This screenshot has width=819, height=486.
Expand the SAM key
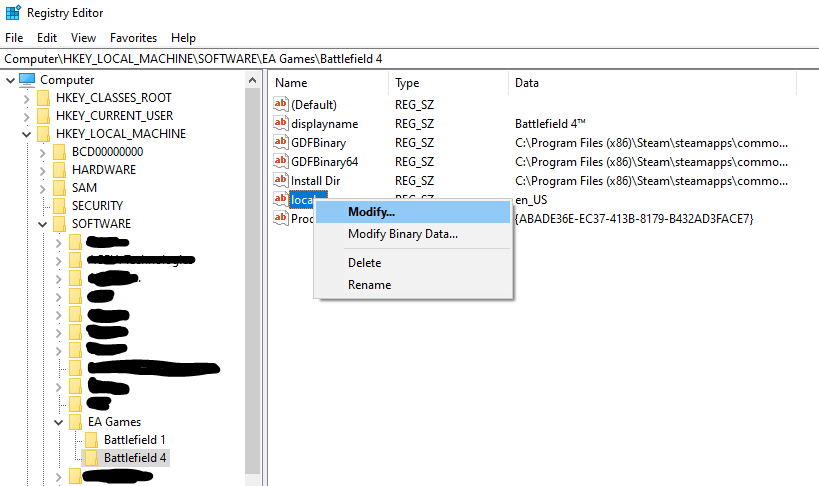[43, 188]
